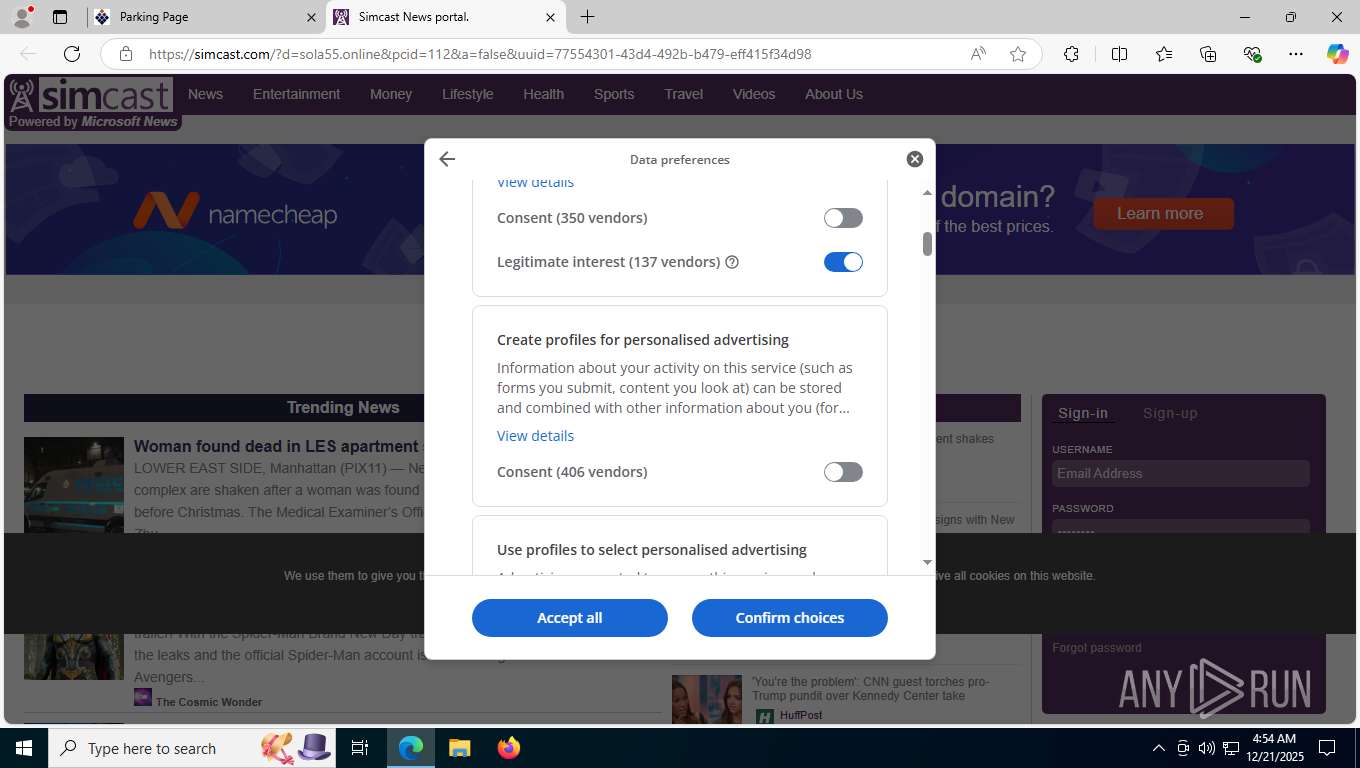
Task: Click the Confirm choices button
Action: coord(790,618)
